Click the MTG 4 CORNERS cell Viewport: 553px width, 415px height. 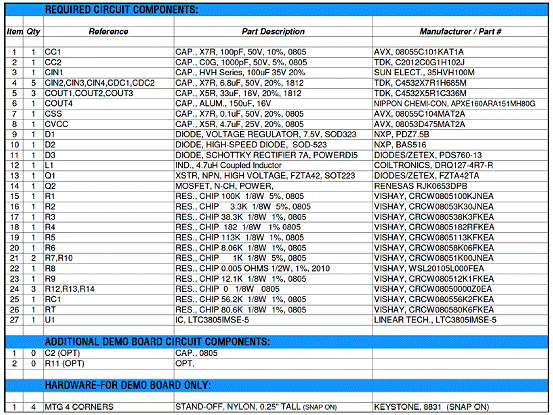[x=79, y=407]
